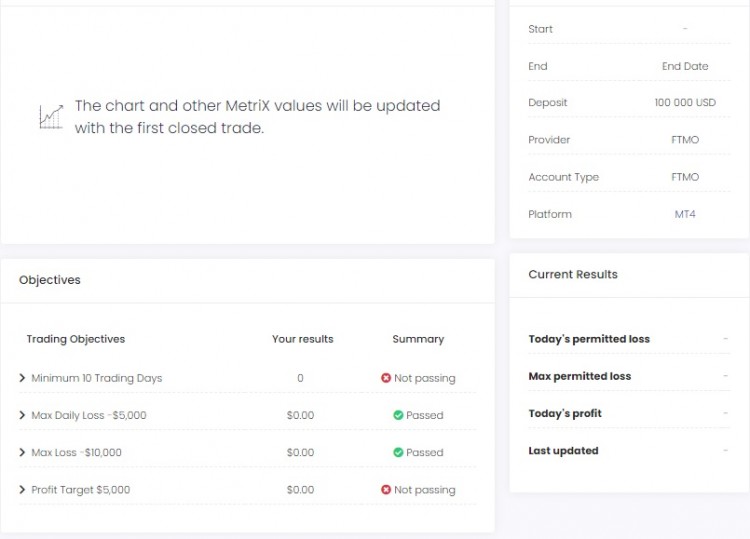Click the End Date value
750x539 pixels.
pyautogui.click(x=685, y=66)
